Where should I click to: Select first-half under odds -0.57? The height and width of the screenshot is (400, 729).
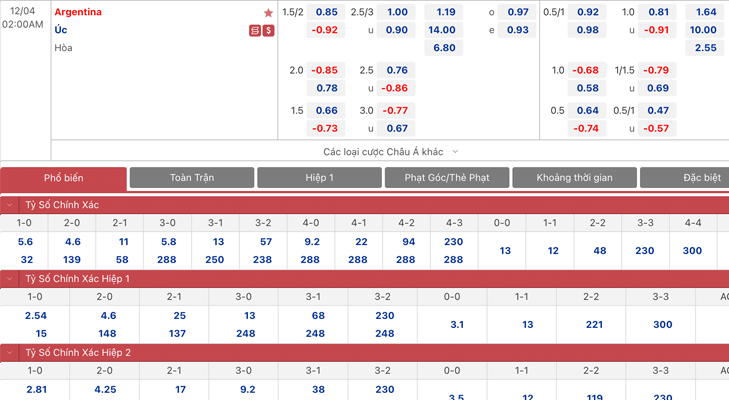tap(657, 128)
